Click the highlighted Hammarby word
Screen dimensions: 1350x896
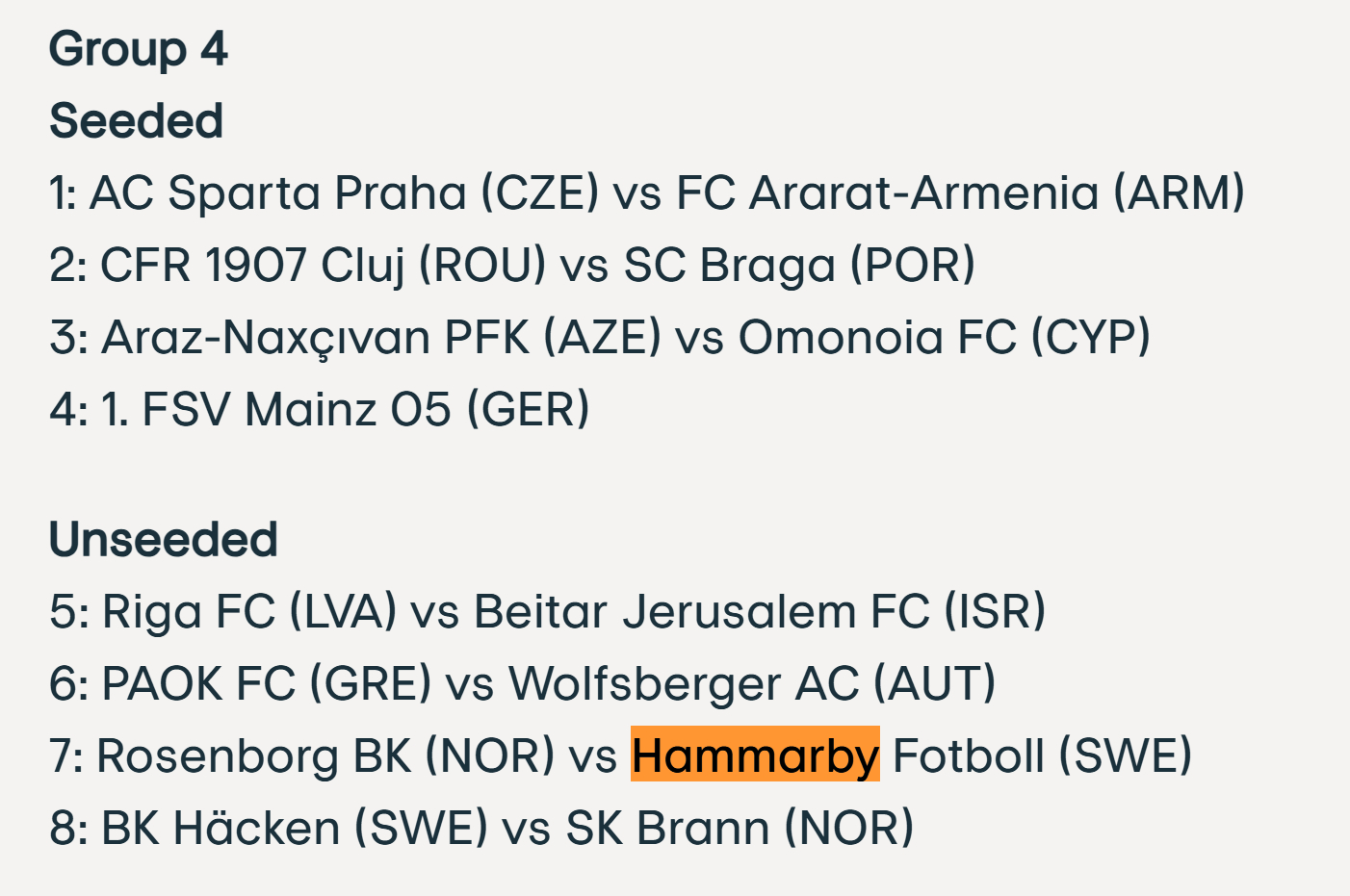pos(755,755)
